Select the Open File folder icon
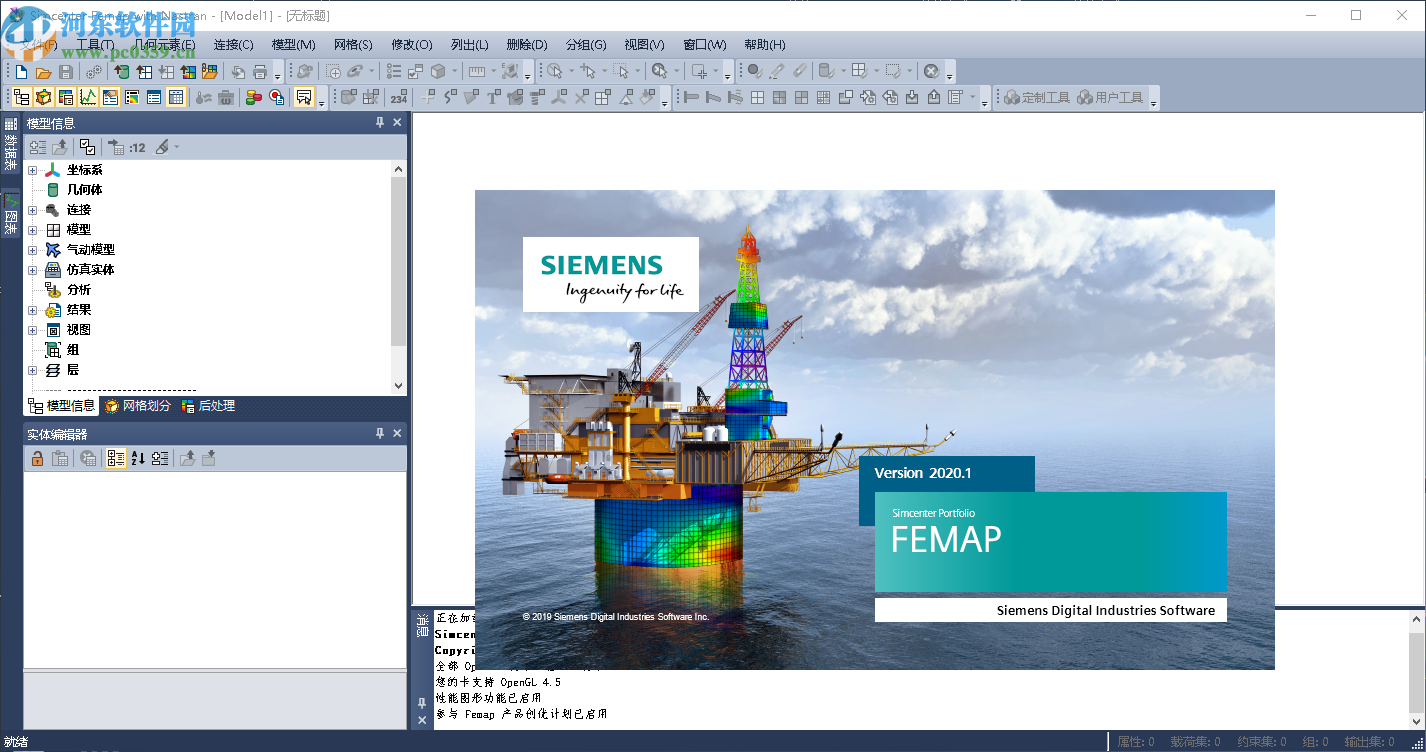Image resolution: width=1426 pixels, height=752 pixels. (x=43, y=71)
